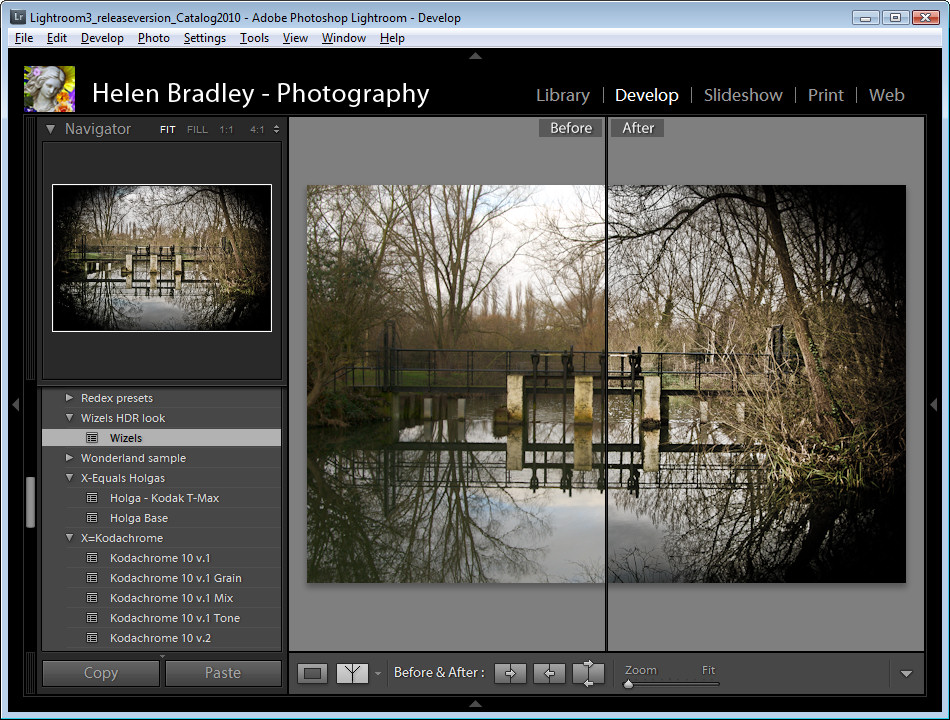Expand the Redex presets folder
Image resolution: width=950 pixels, height=720 pixels.
(70, 398)
